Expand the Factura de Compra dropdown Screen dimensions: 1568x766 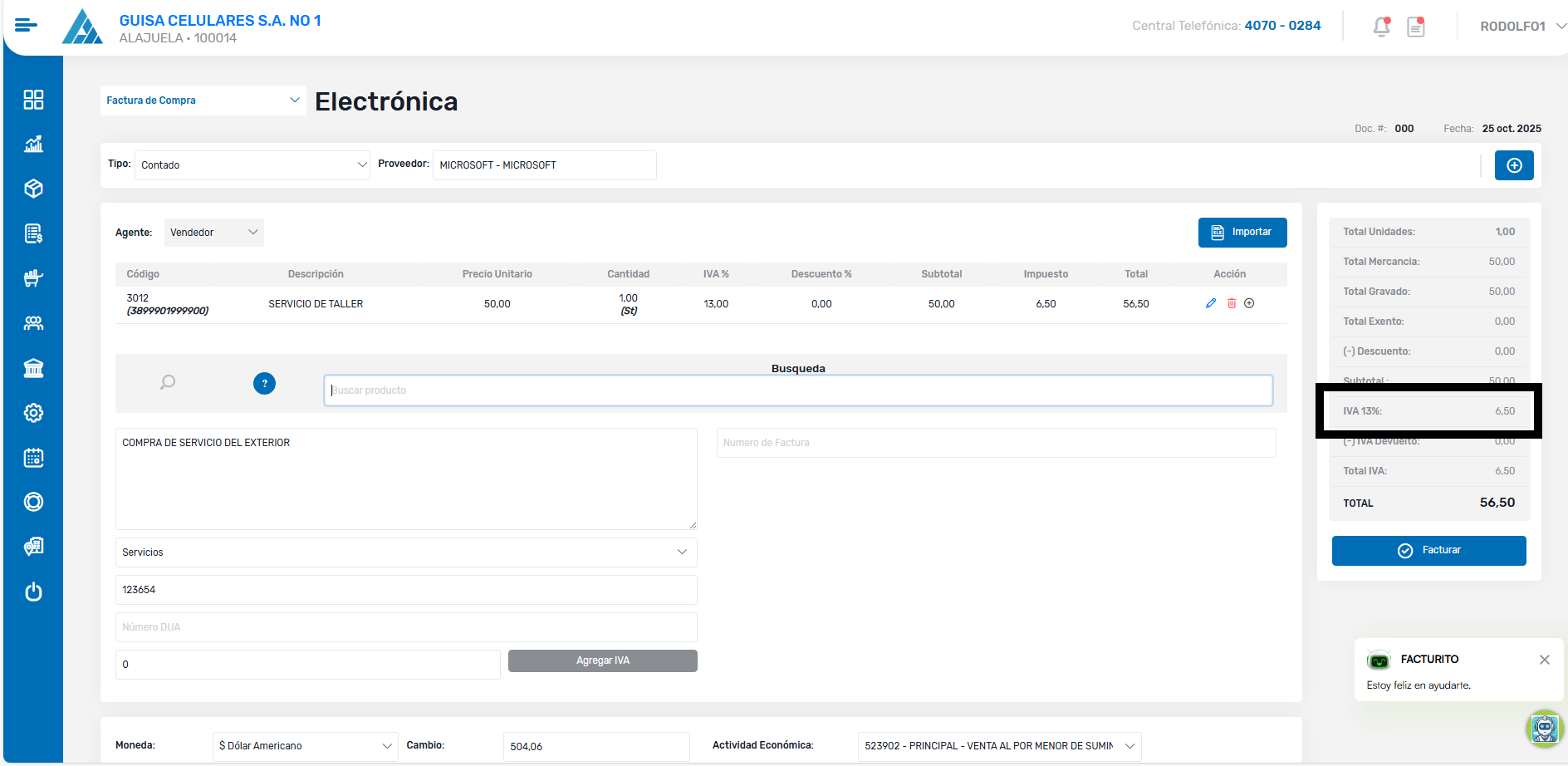203,101
